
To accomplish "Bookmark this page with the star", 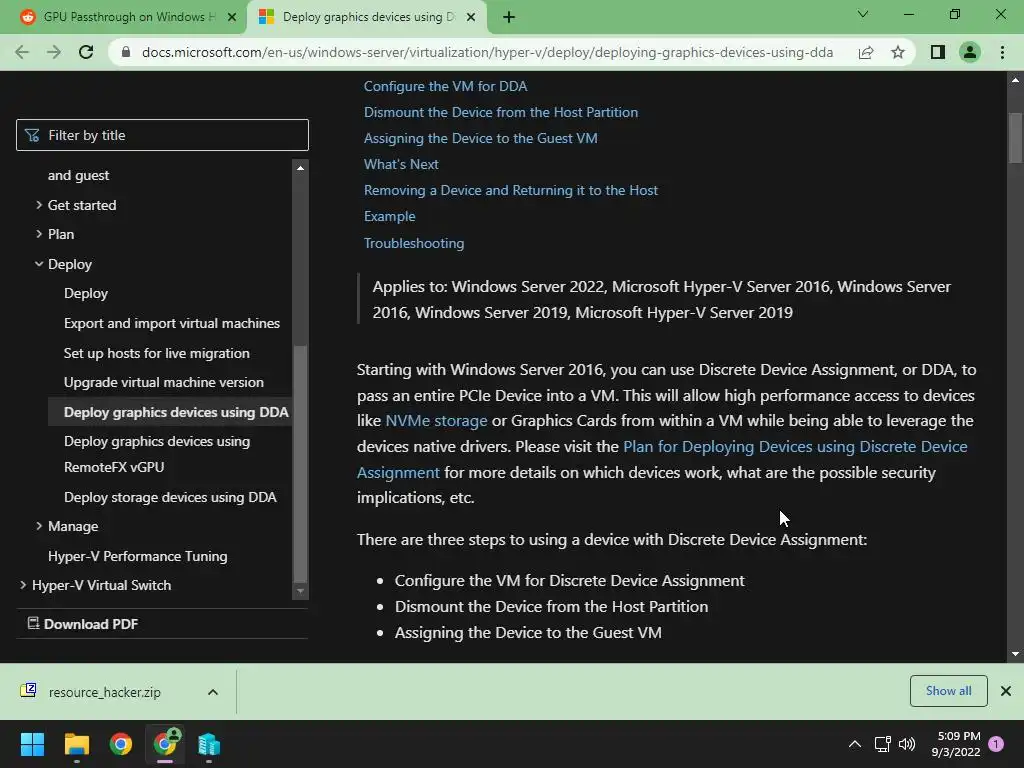I will (898, 52).
